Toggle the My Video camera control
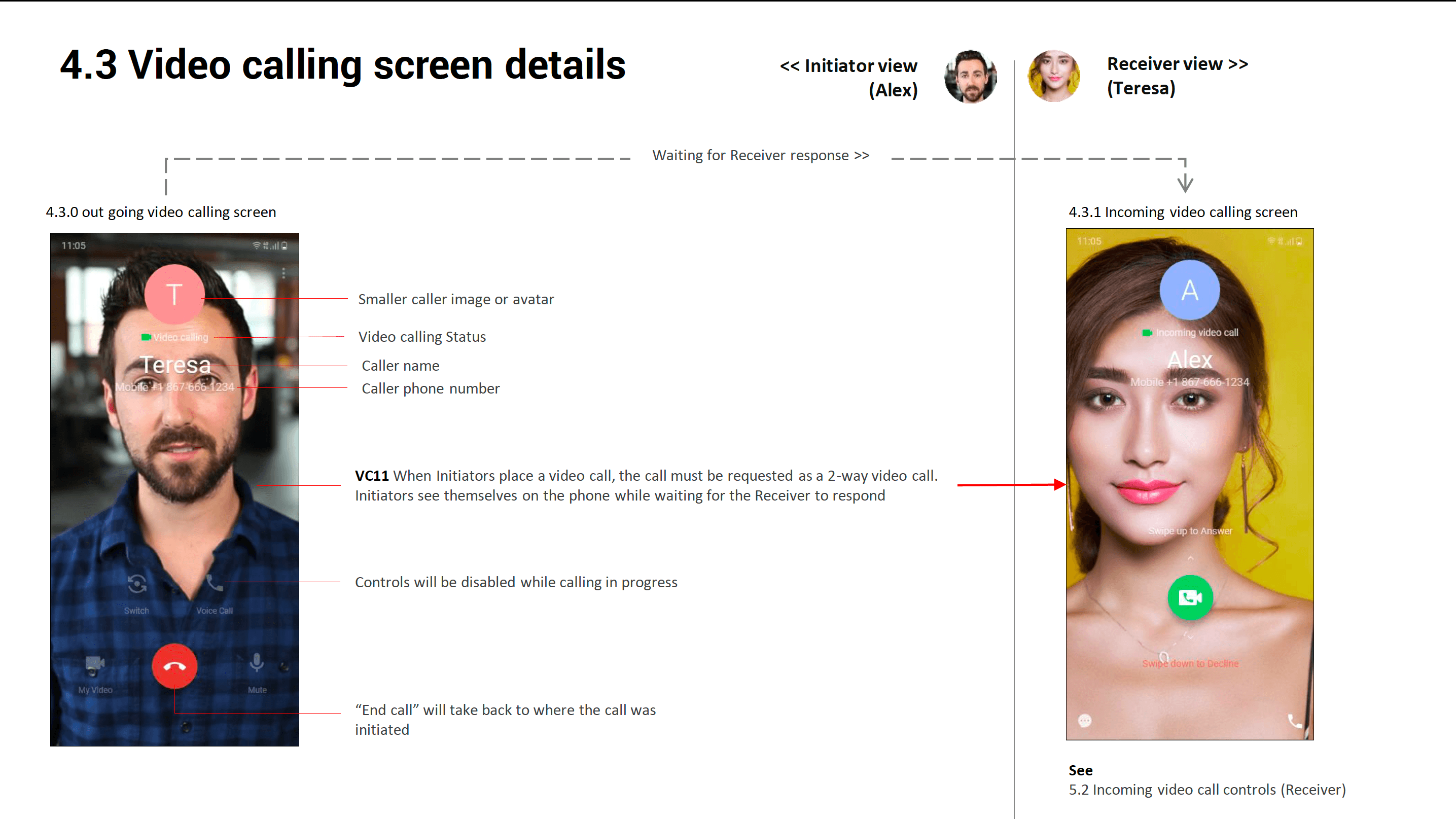 [x=94, y=663]
